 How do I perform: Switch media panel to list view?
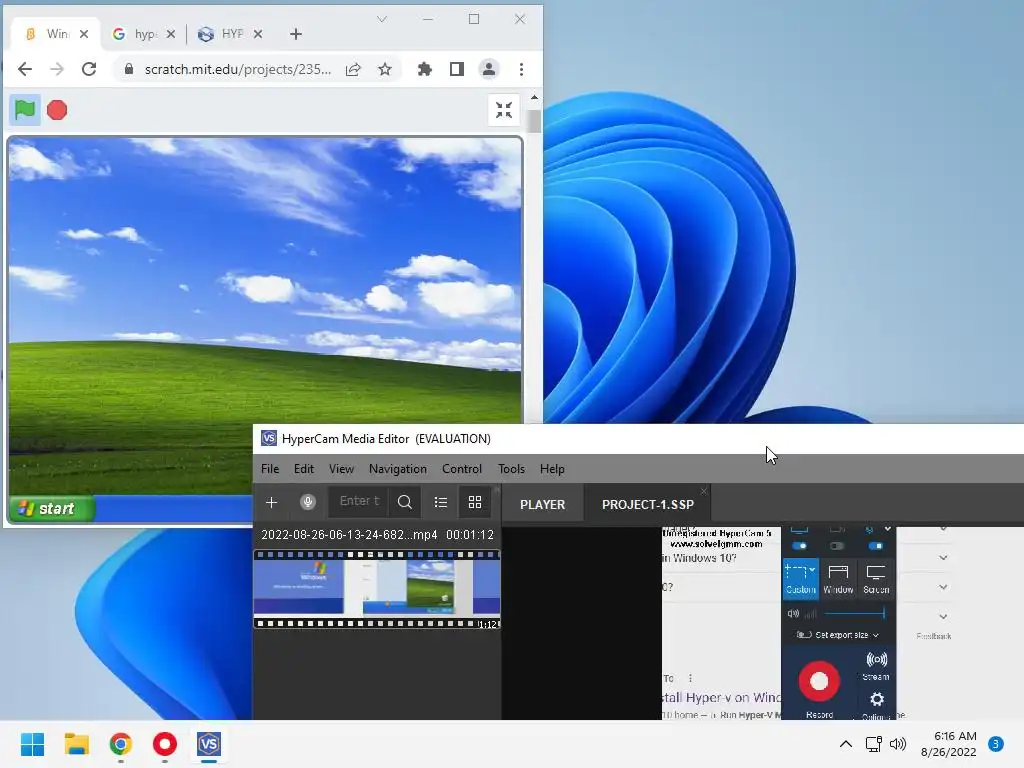441,502
